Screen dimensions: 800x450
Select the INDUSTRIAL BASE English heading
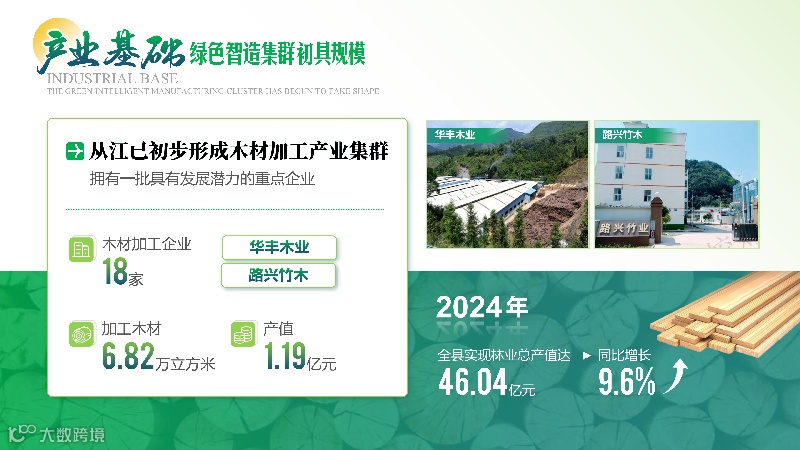[x=112, y=79]
